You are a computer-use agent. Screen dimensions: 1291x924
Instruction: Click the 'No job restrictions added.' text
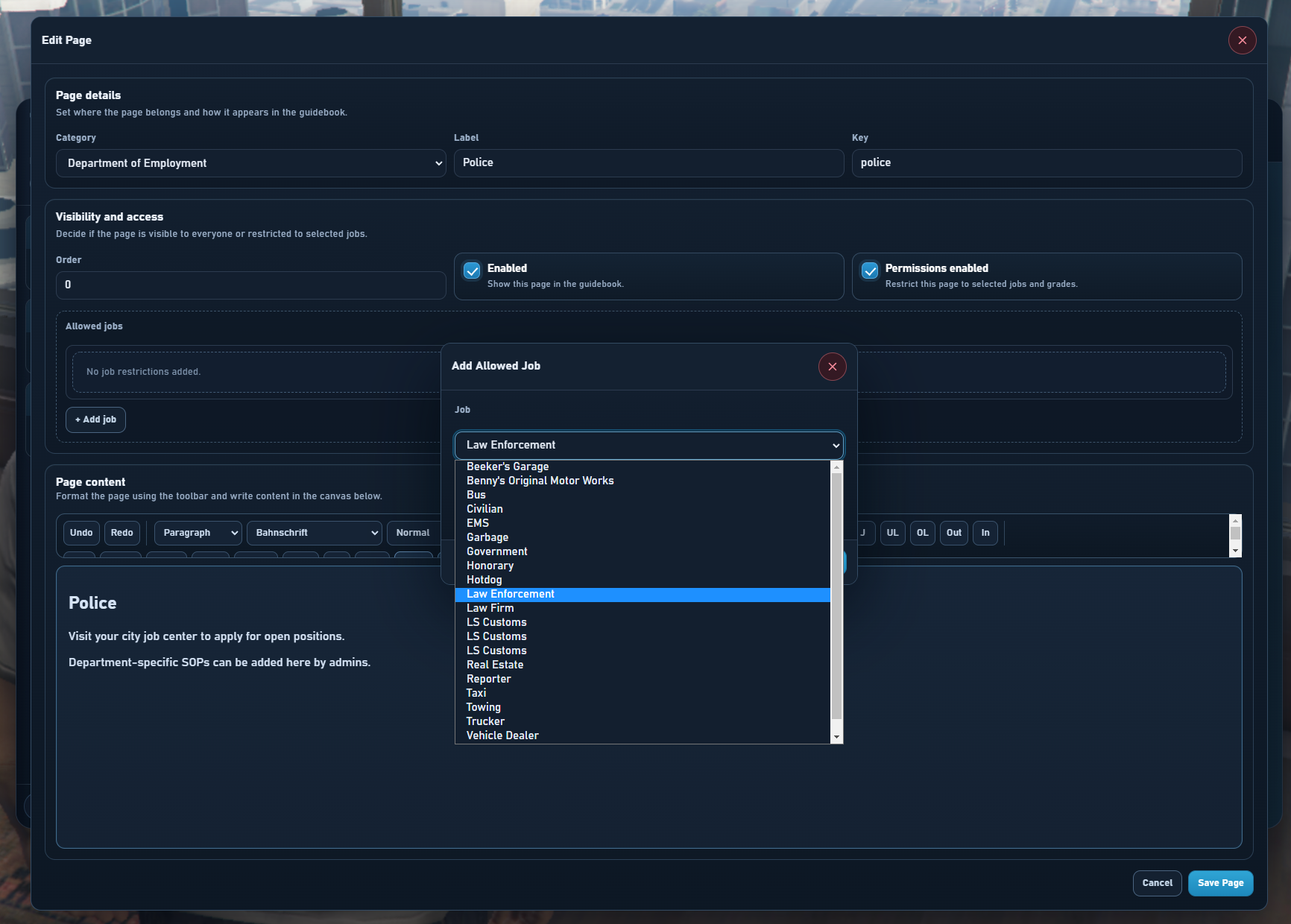tap(144, 372)
